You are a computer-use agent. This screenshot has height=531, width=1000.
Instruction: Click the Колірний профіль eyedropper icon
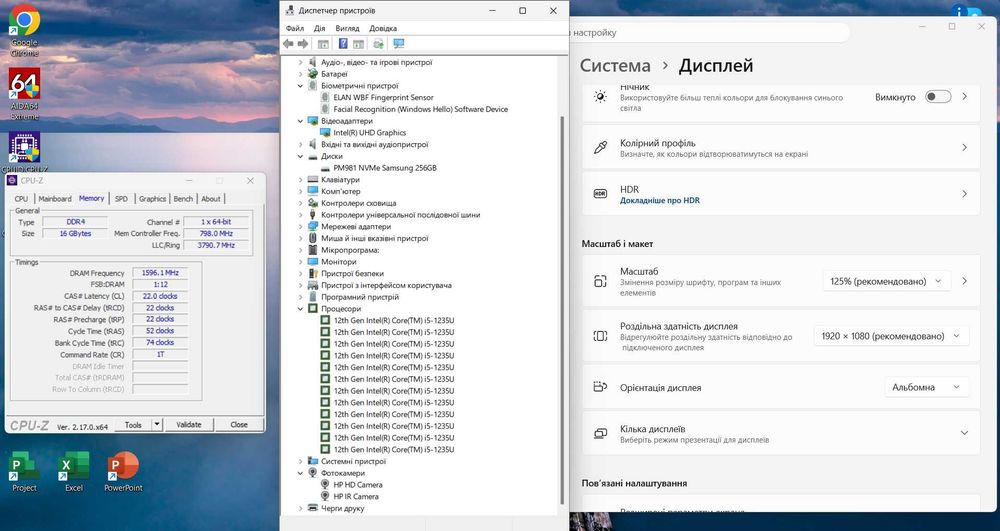pyautogui.click(x=600, y=147)
